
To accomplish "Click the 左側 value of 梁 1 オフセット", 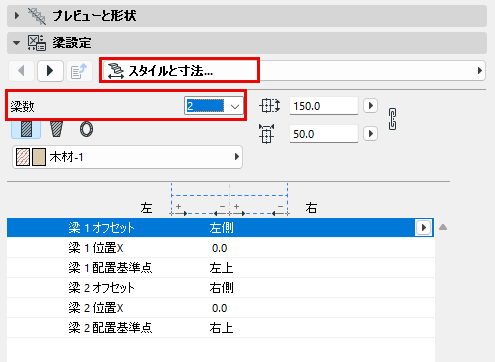I will pos(221,228).
